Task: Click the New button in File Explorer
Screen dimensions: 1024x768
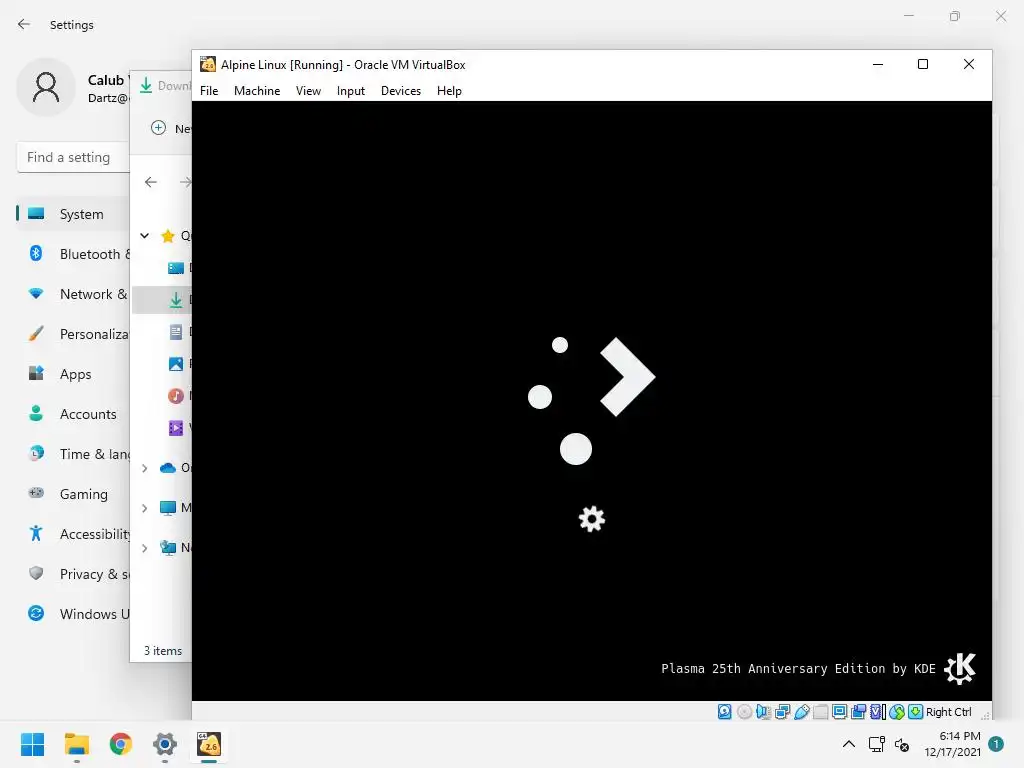Action: coord(170,128)
